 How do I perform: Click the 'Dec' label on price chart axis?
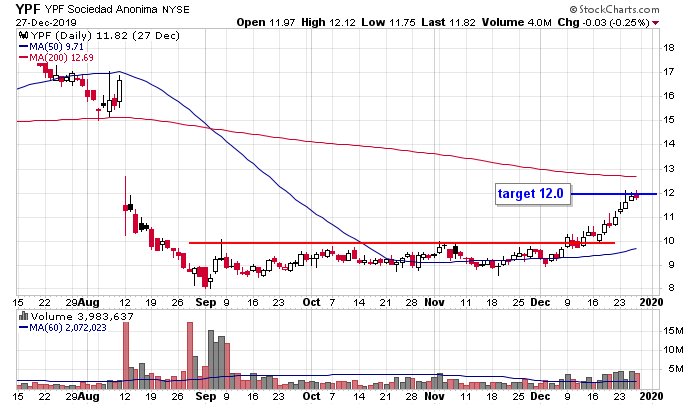coord(540,302)
